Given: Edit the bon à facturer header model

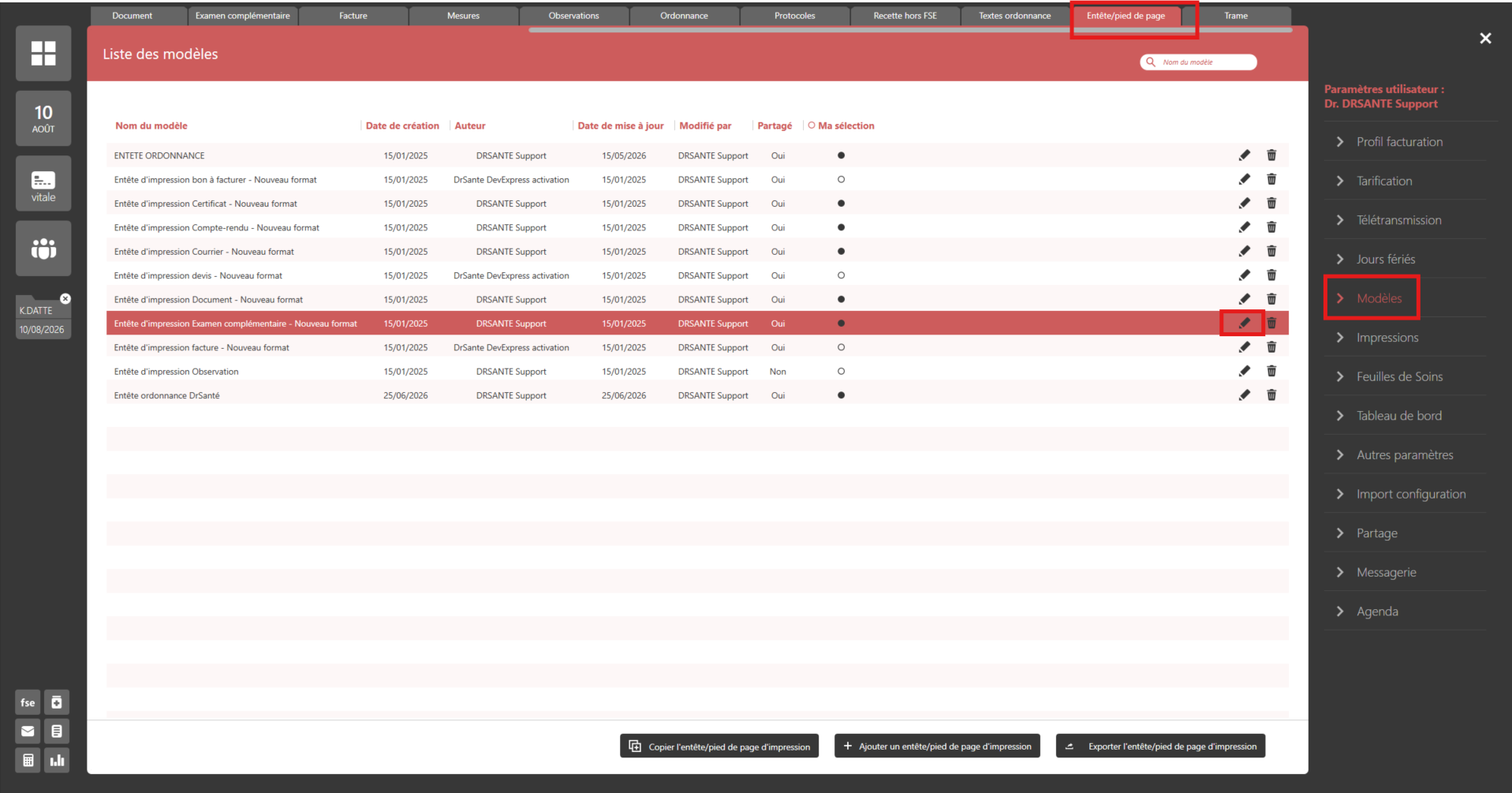Looking at the screenshot, I should click(1245, 179).
